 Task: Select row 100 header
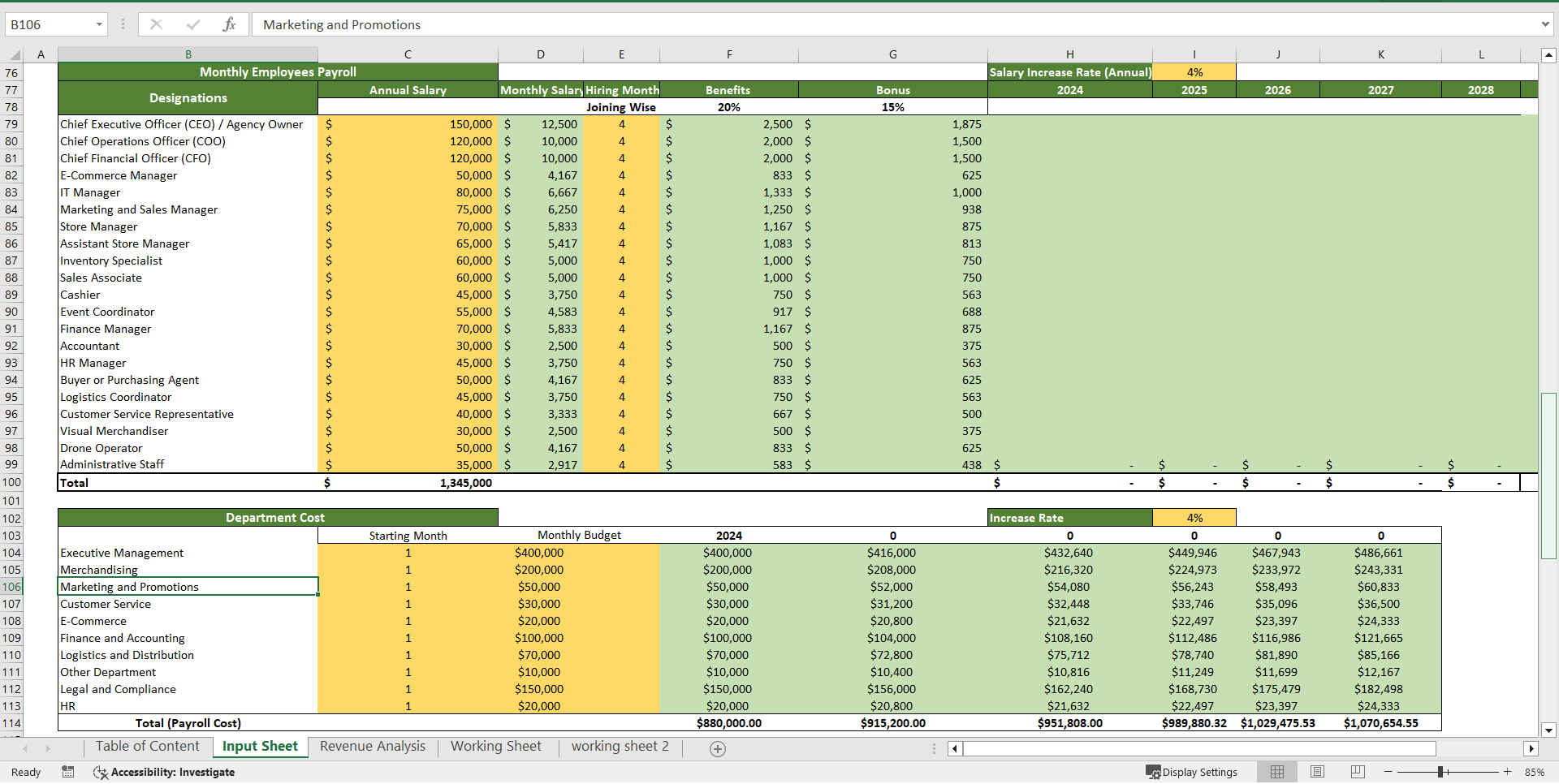11,482
